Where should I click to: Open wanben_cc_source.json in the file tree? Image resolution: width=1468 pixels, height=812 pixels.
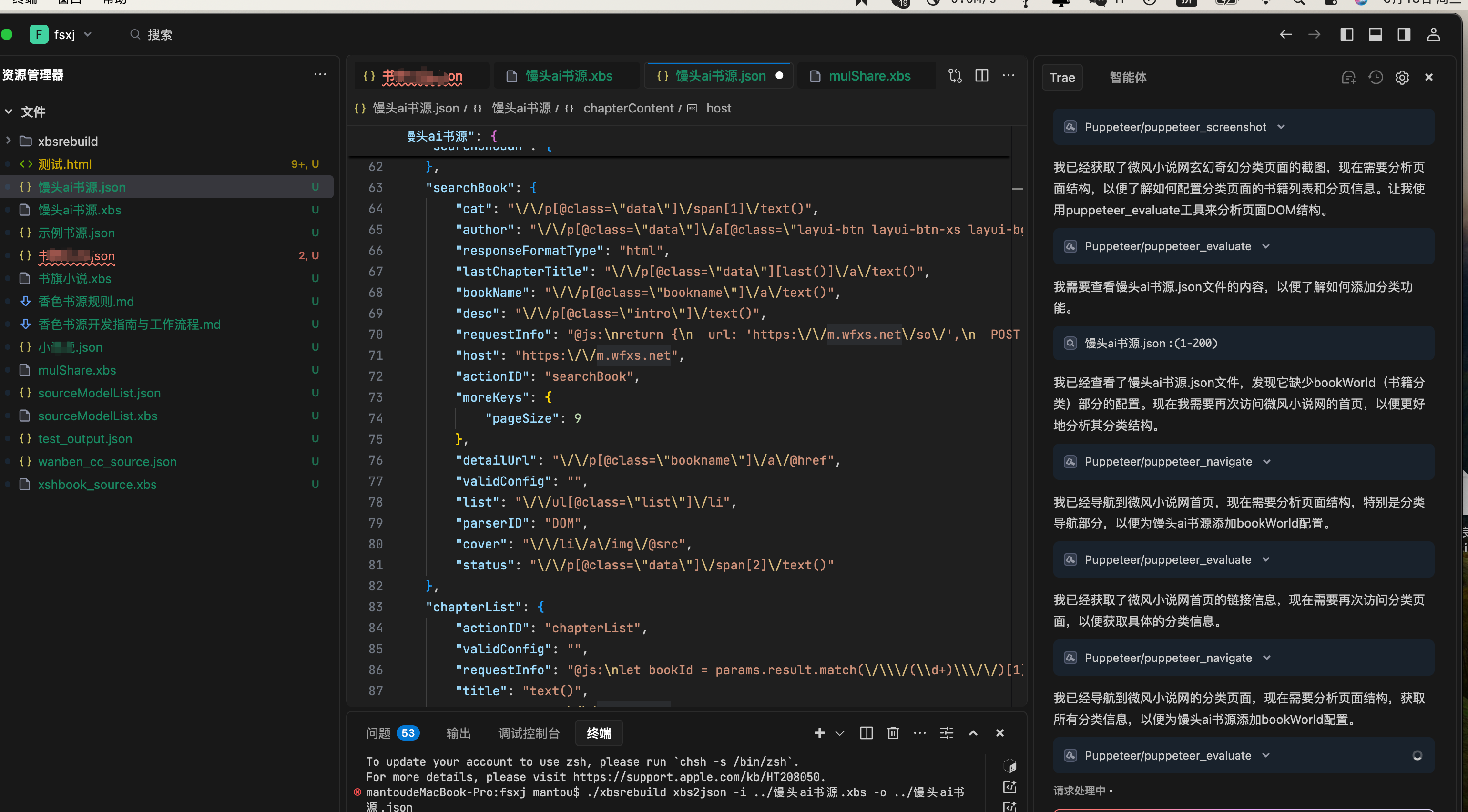tap(107, 461)
